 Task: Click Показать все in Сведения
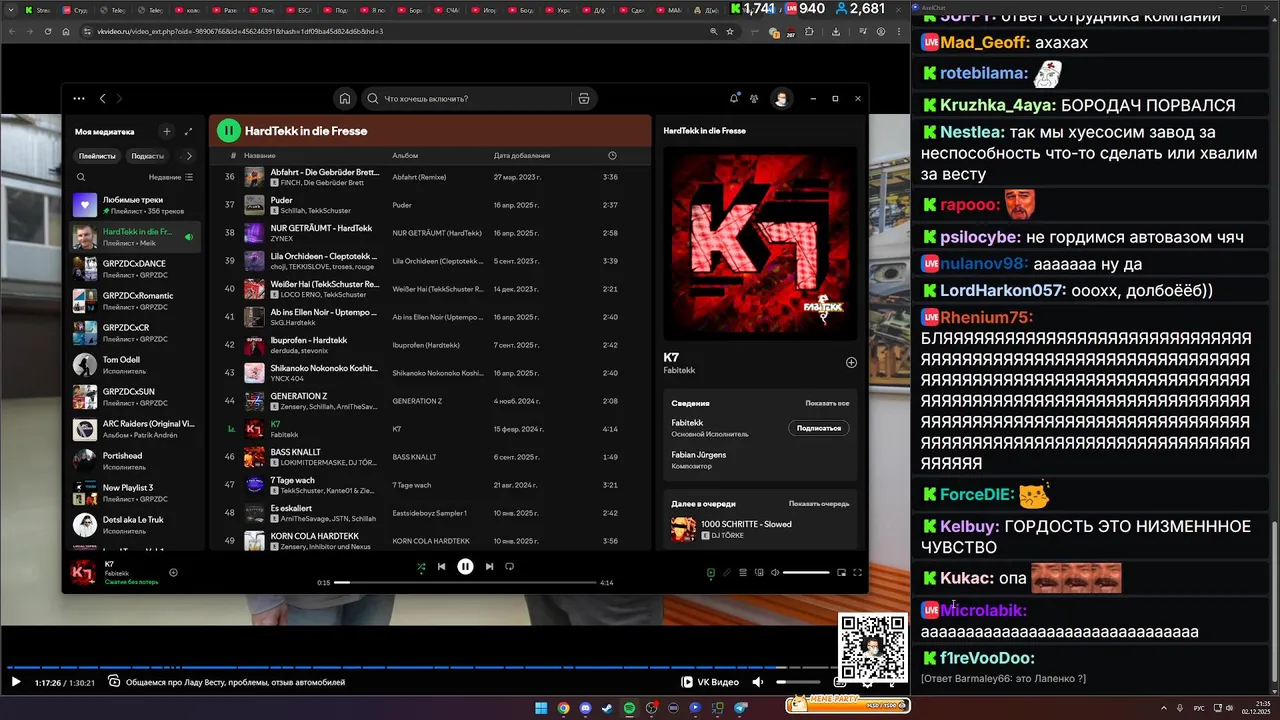(827, 403)
